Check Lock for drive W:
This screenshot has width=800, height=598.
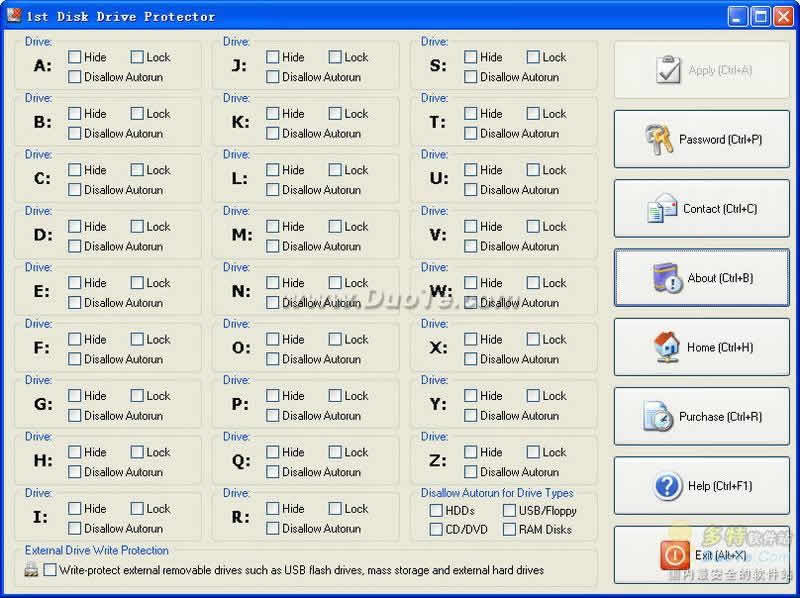tap(533, 283)
